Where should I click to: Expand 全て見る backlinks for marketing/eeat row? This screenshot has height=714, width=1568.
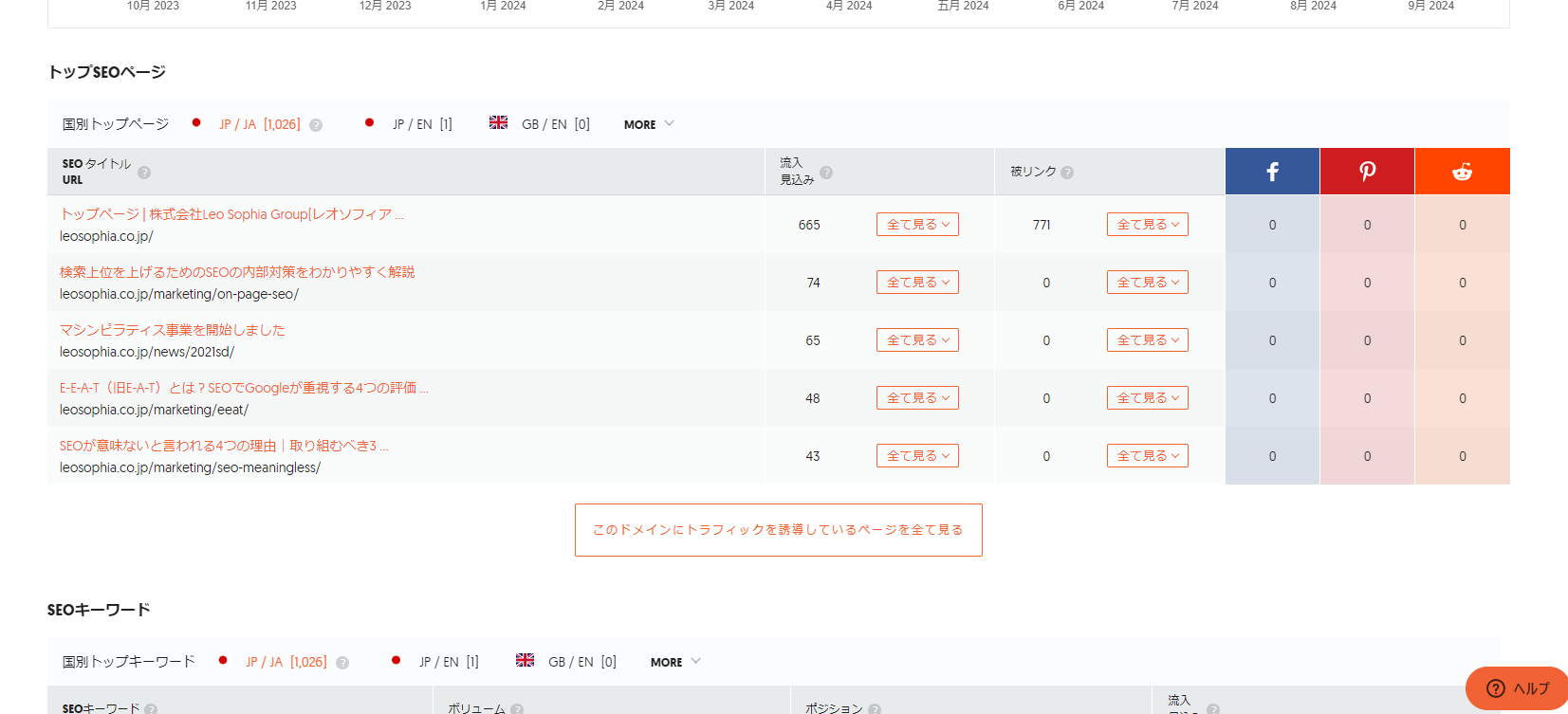1148,398
